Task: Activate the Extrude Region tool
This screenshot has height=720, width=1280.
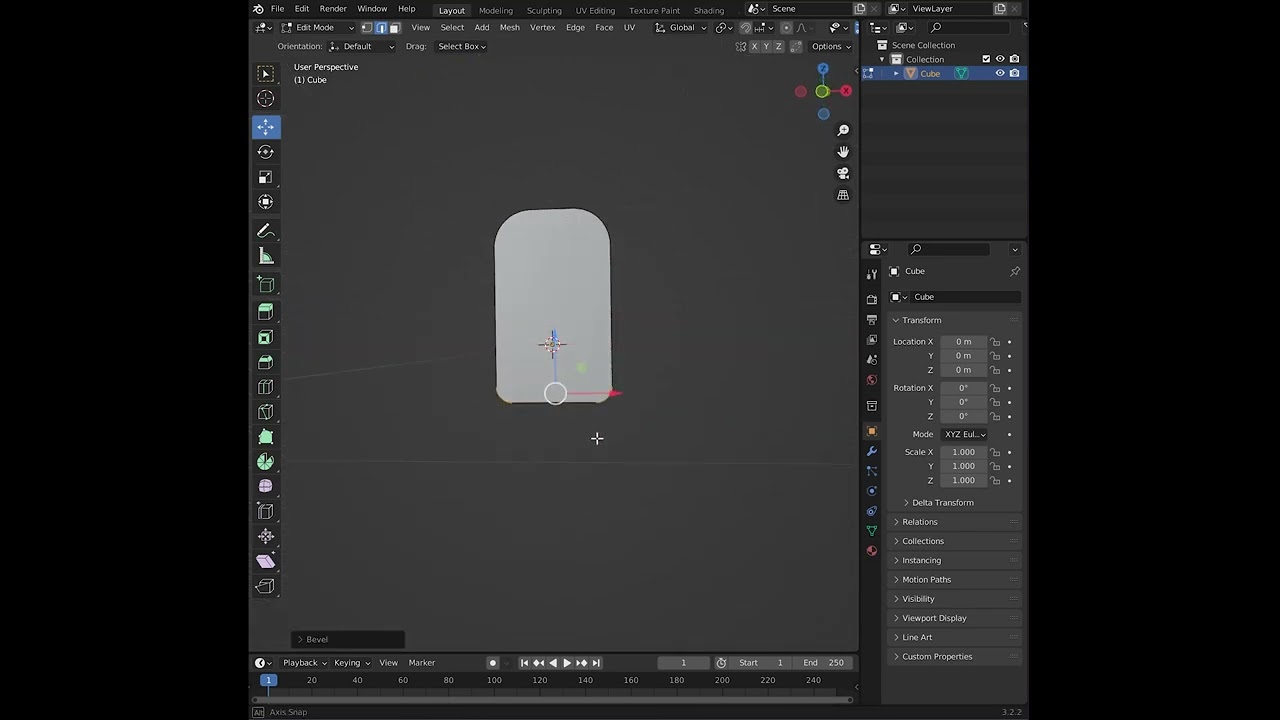Action: pyautogui.click(x=266, y=312)
